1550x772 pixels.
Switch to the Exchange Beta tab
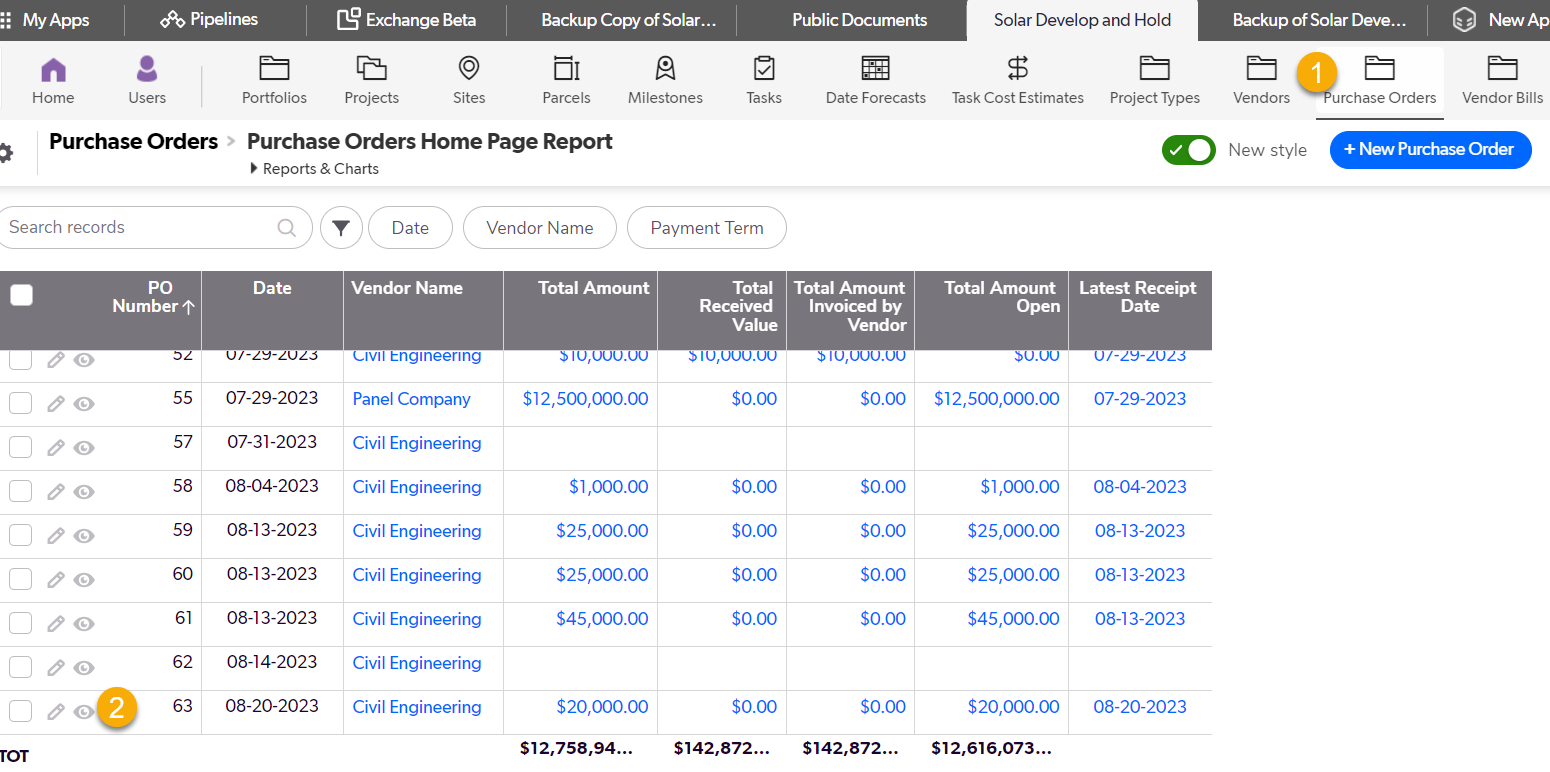click(x=406, y=20)
